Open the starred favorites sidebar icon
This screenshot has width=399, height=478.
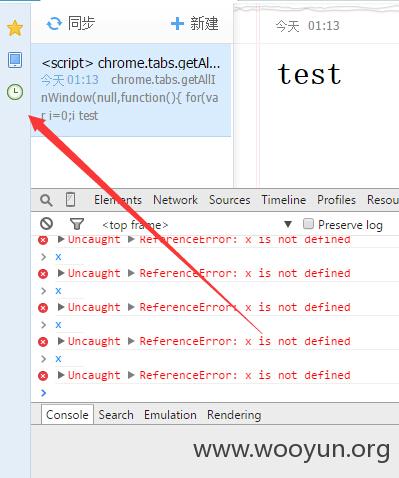pos(15,28)
